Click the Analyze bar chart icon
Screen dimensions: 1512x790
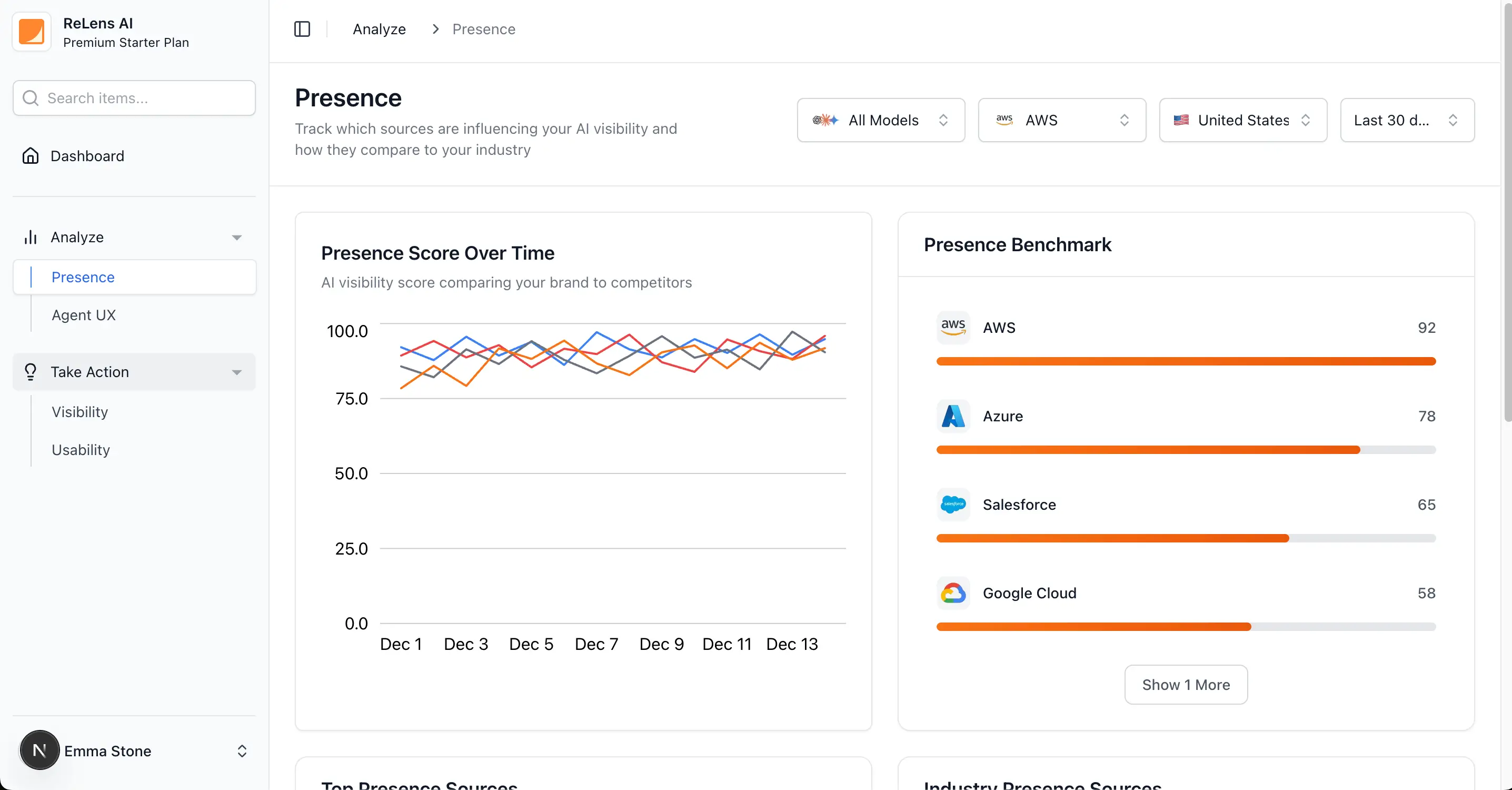31,236
